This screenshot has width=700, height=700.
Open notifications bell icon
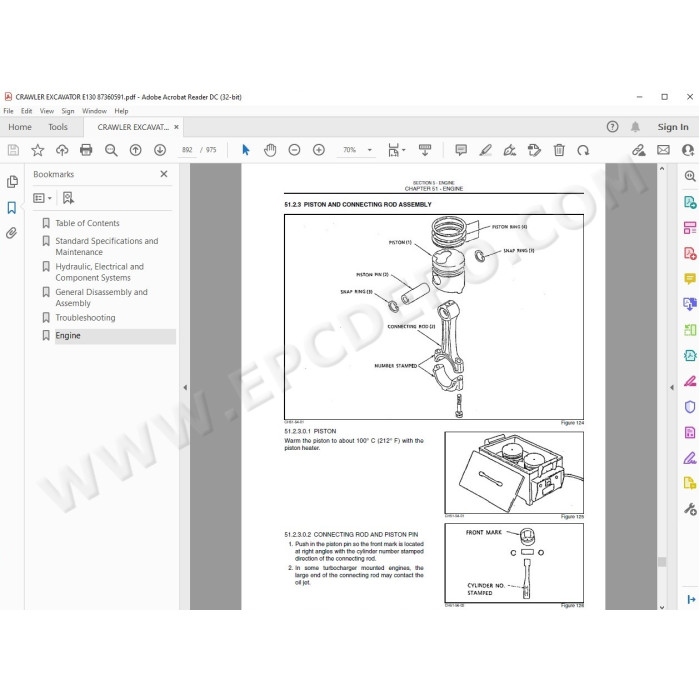[635, 127]
